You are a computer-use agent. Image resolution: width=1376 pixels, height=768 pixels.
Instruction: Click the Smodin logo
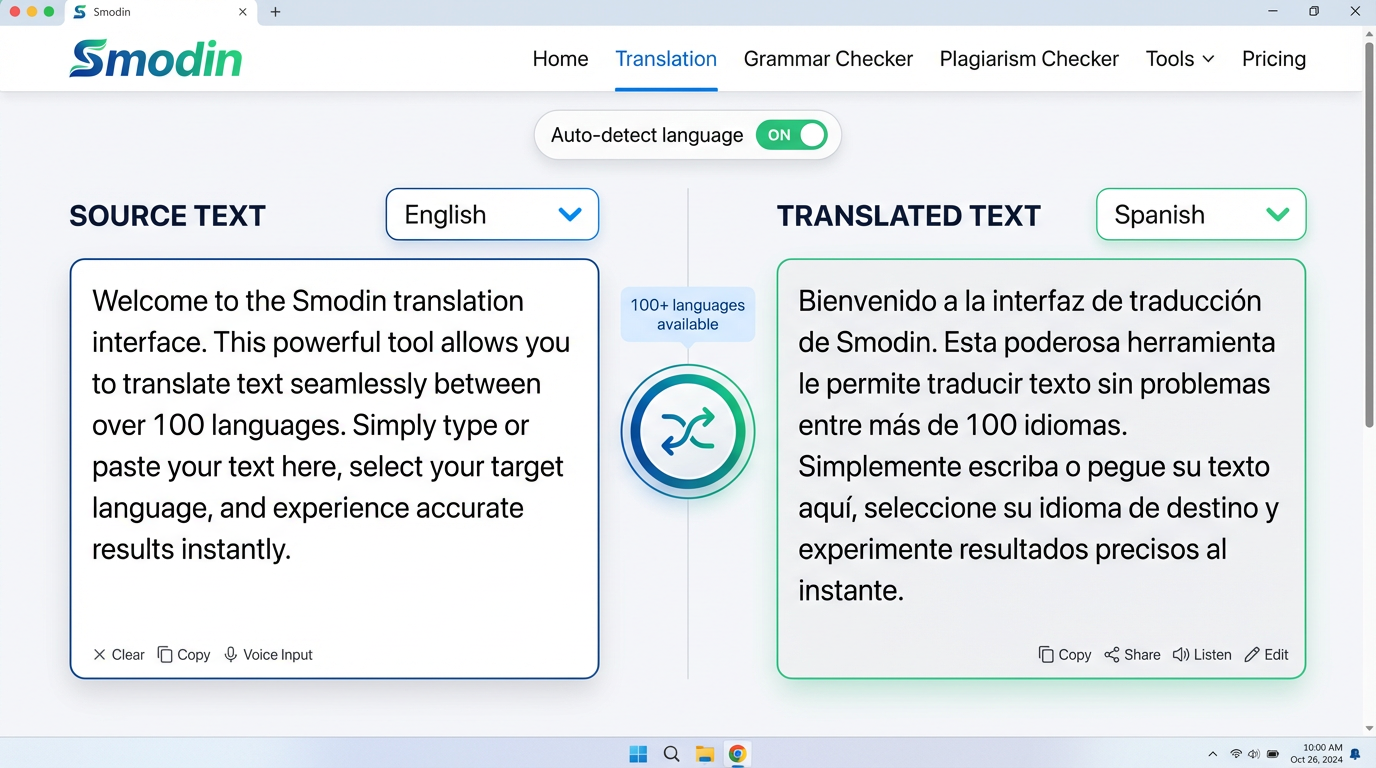(x=155, y=58)
